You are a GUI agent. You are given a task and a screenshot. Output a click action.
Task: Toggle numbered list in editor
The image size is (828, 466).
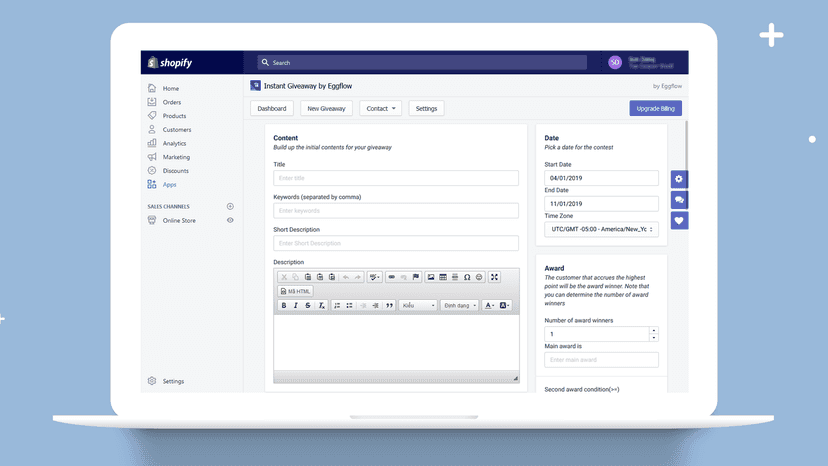[x=337, y=305]
